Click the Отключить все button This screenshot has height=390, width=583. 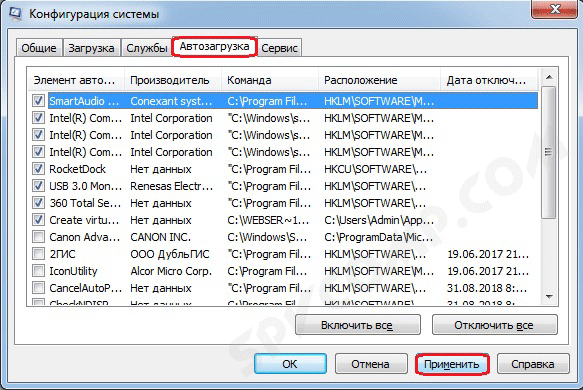click(495, 325)
